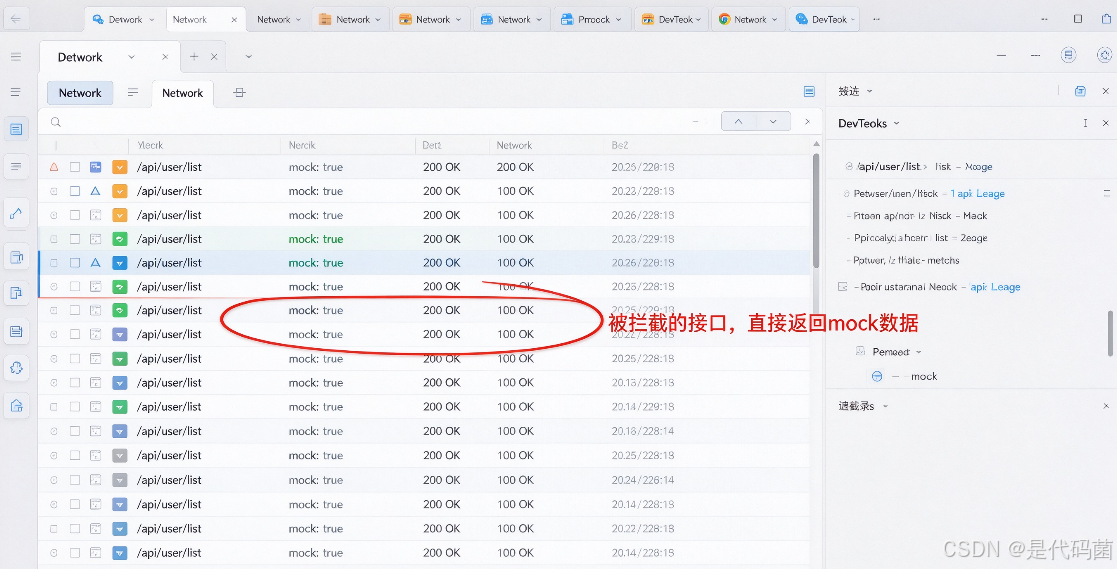Click the '200 OK' Network cell in the first row
This screenshot has height=569, width=1117.
(516, 167)
